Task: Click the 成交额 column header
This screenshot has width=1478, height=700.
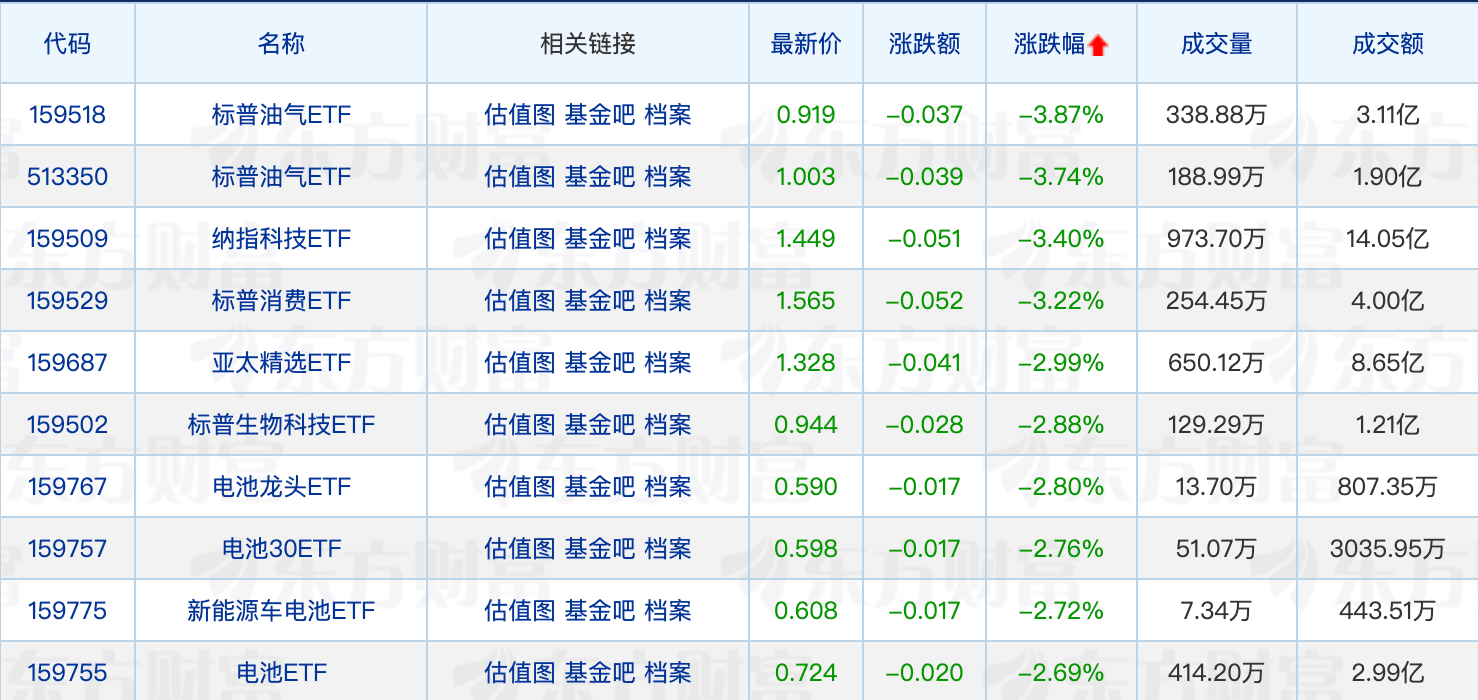Action: point(1387,44)
